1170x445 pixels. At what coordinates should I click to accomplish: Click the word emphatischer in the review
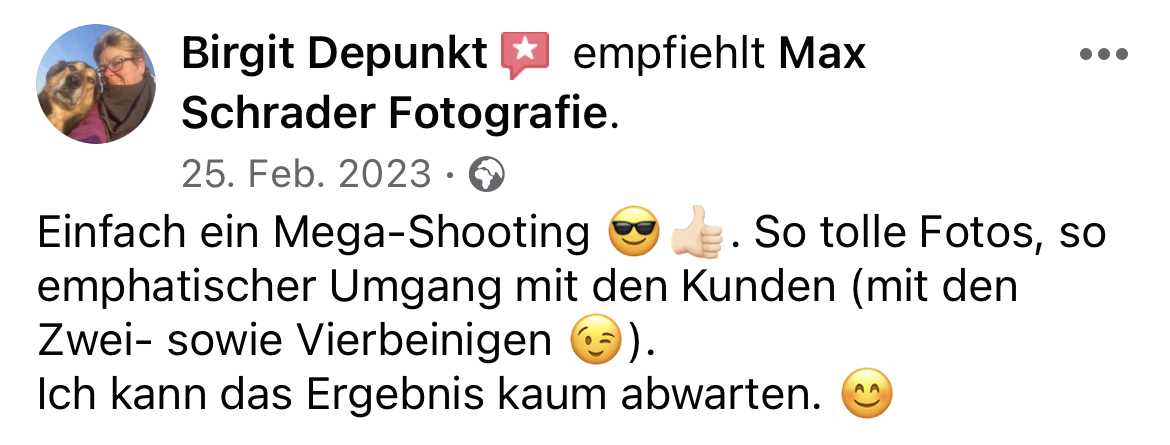click(177, 289)
